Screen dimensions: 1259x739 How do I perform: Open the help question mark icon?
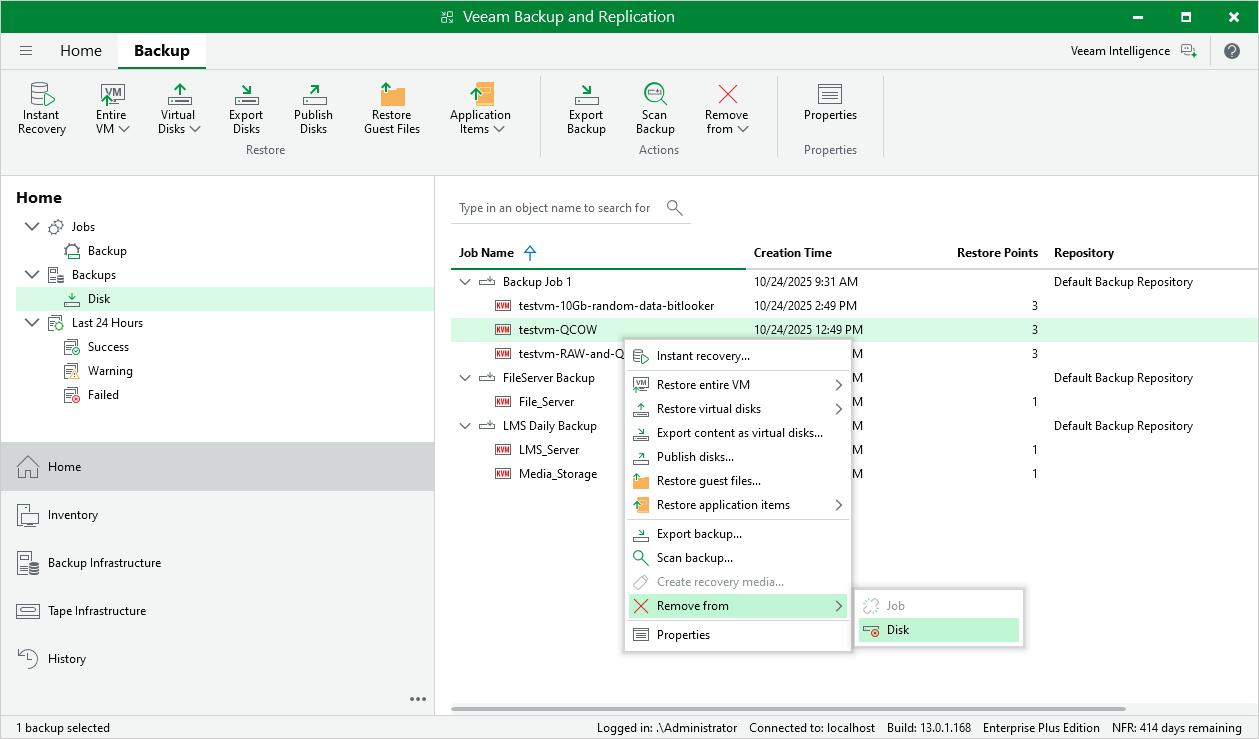point(1232,51)
